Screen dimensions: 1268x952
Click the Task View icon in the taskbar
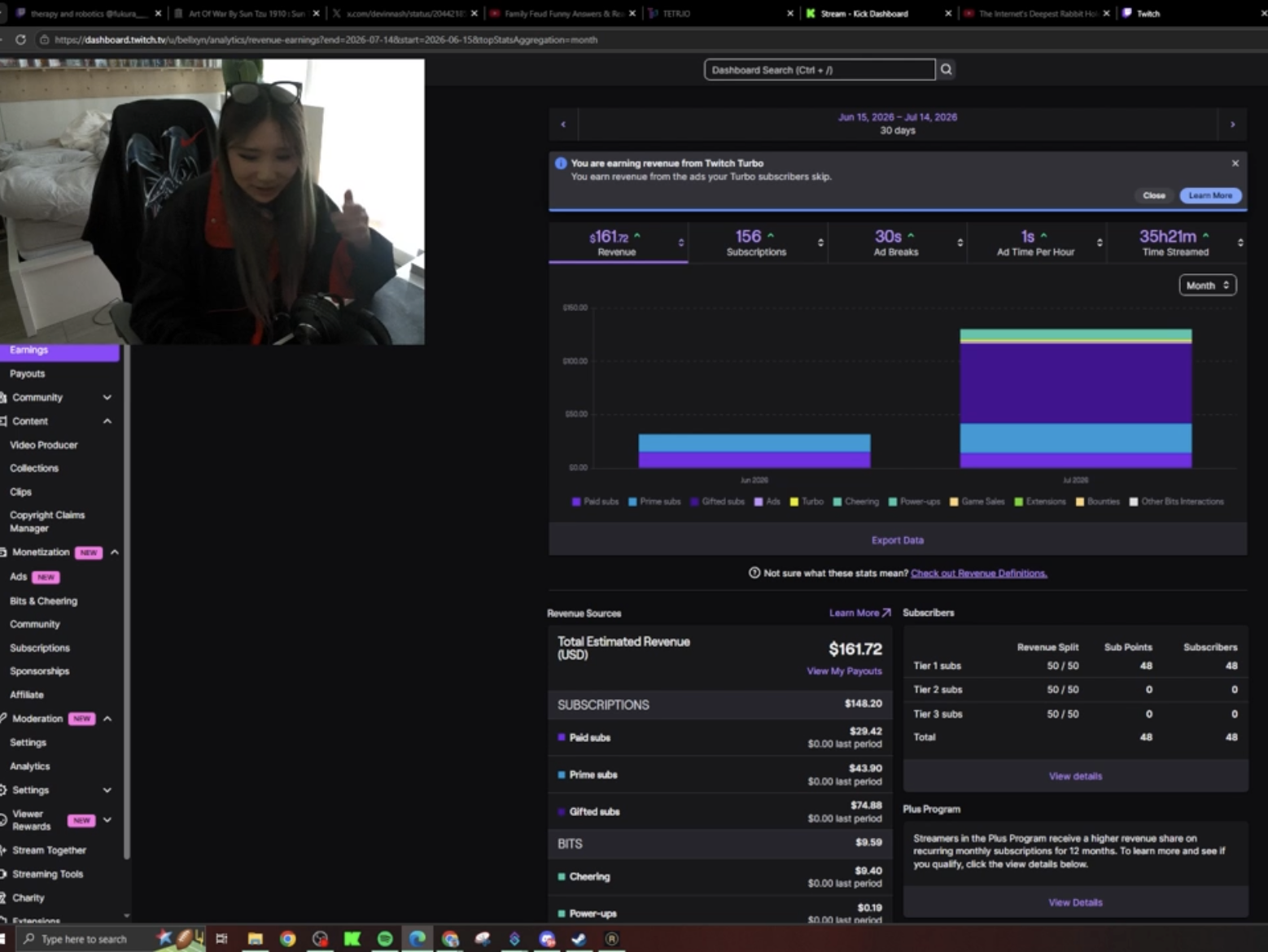pyautogui.click(x=221, y=938)
